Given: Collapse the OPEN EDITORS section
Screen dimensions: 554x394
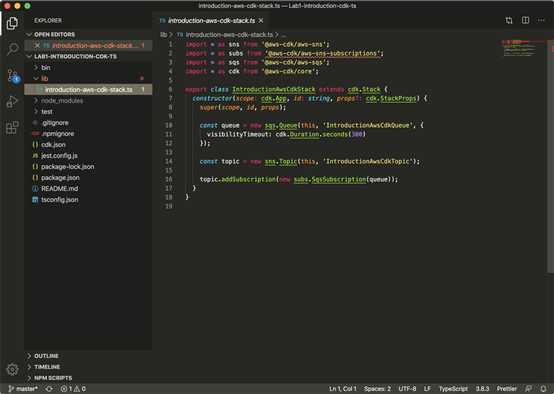Looking at the screenshot, I should coord(54,34).
